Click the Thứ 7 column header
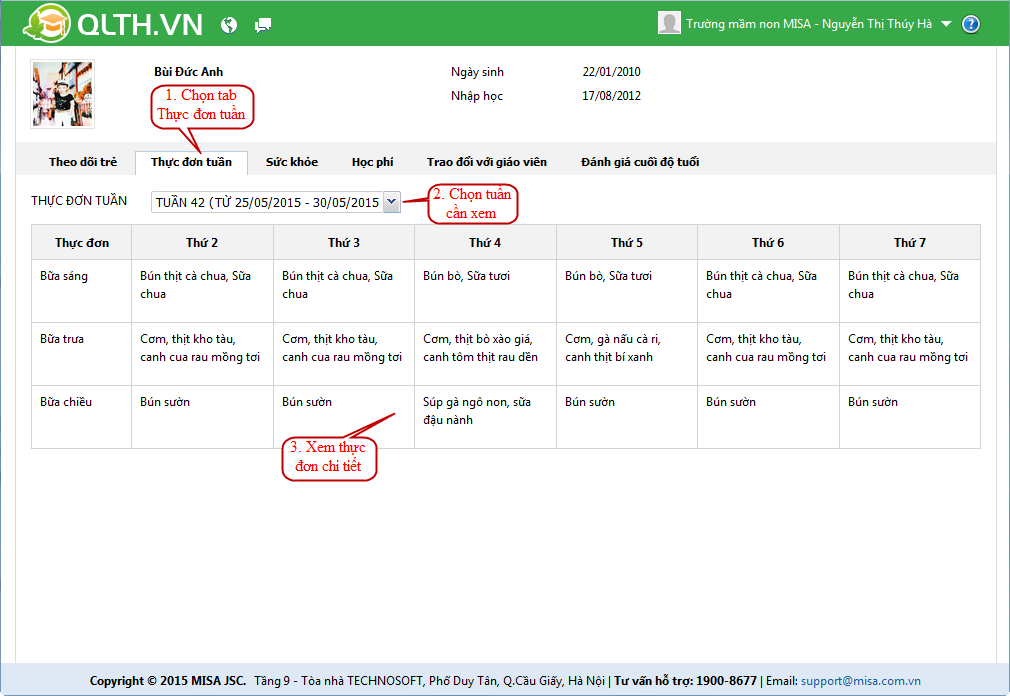The image size is (1010, 696). (910, 243)
